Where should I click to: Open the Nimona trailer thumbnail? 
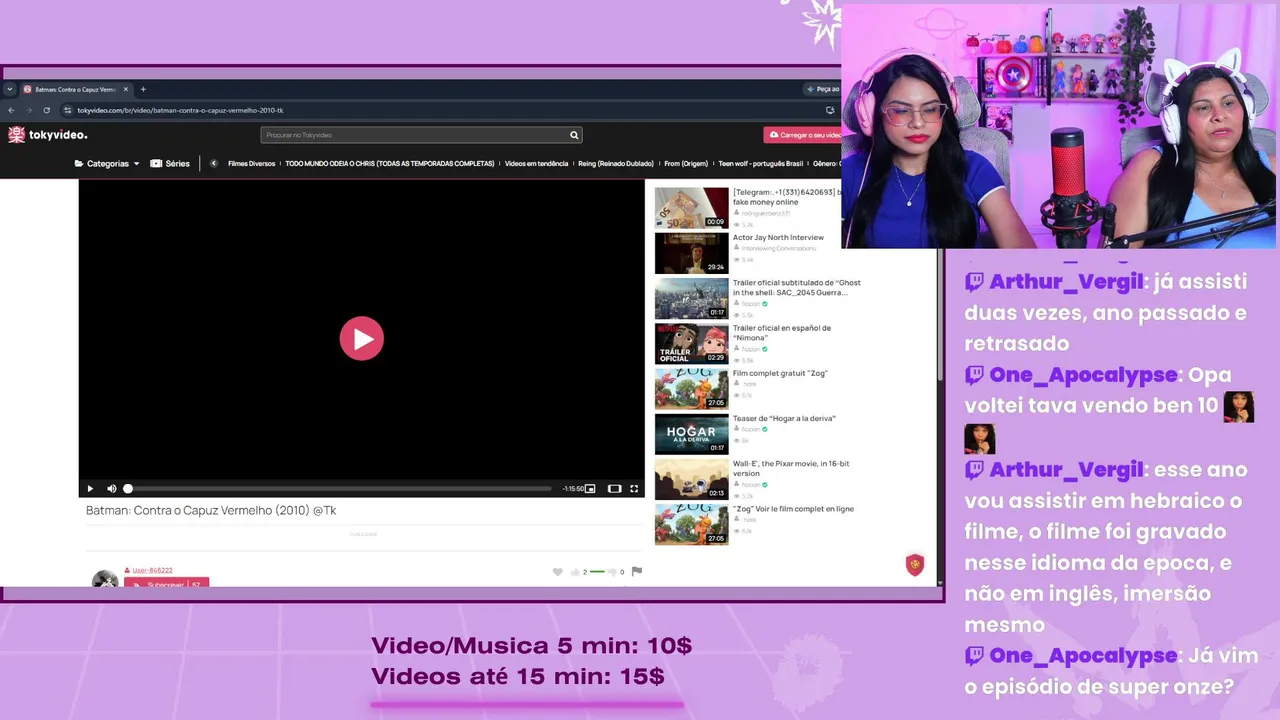click(x=692, y=343)
